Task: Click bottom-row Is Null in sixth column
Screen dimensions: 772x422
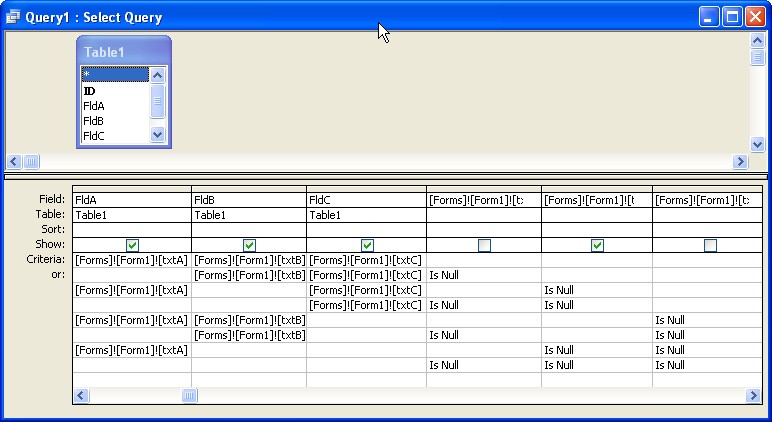Action: pyautogui.click(x=670, y=365)
